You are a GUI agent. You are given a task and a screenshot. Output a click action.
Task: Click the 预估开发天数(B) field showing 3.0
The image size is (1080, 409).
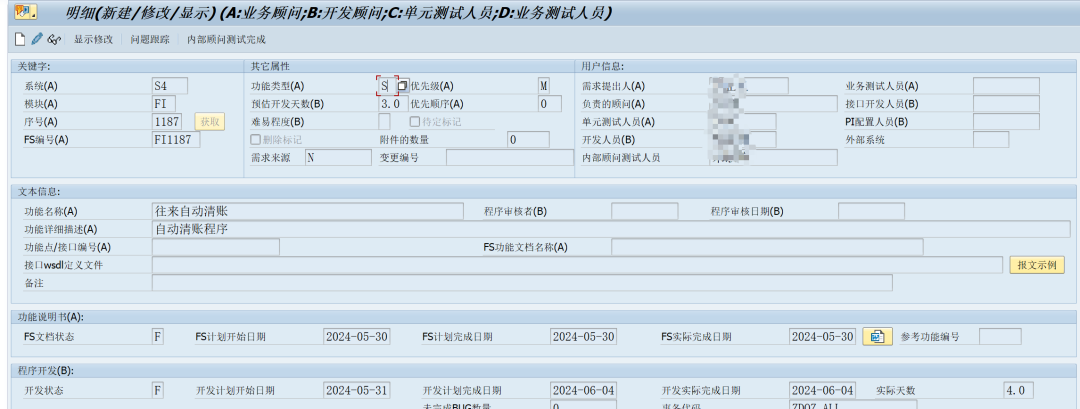pos(393,104)
